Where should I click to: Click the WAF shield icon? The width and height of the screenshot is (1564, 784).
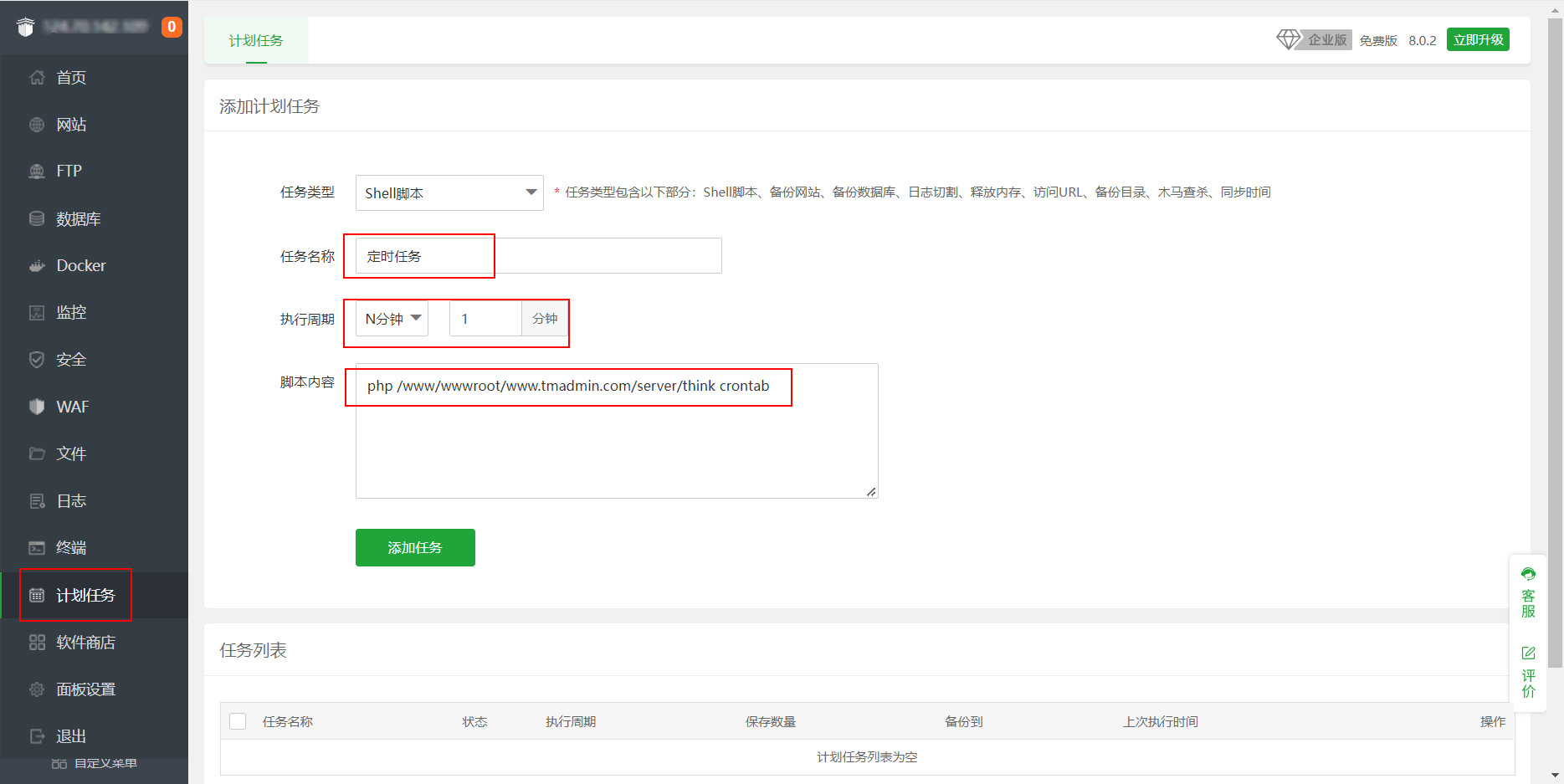[x=37, y=407]
